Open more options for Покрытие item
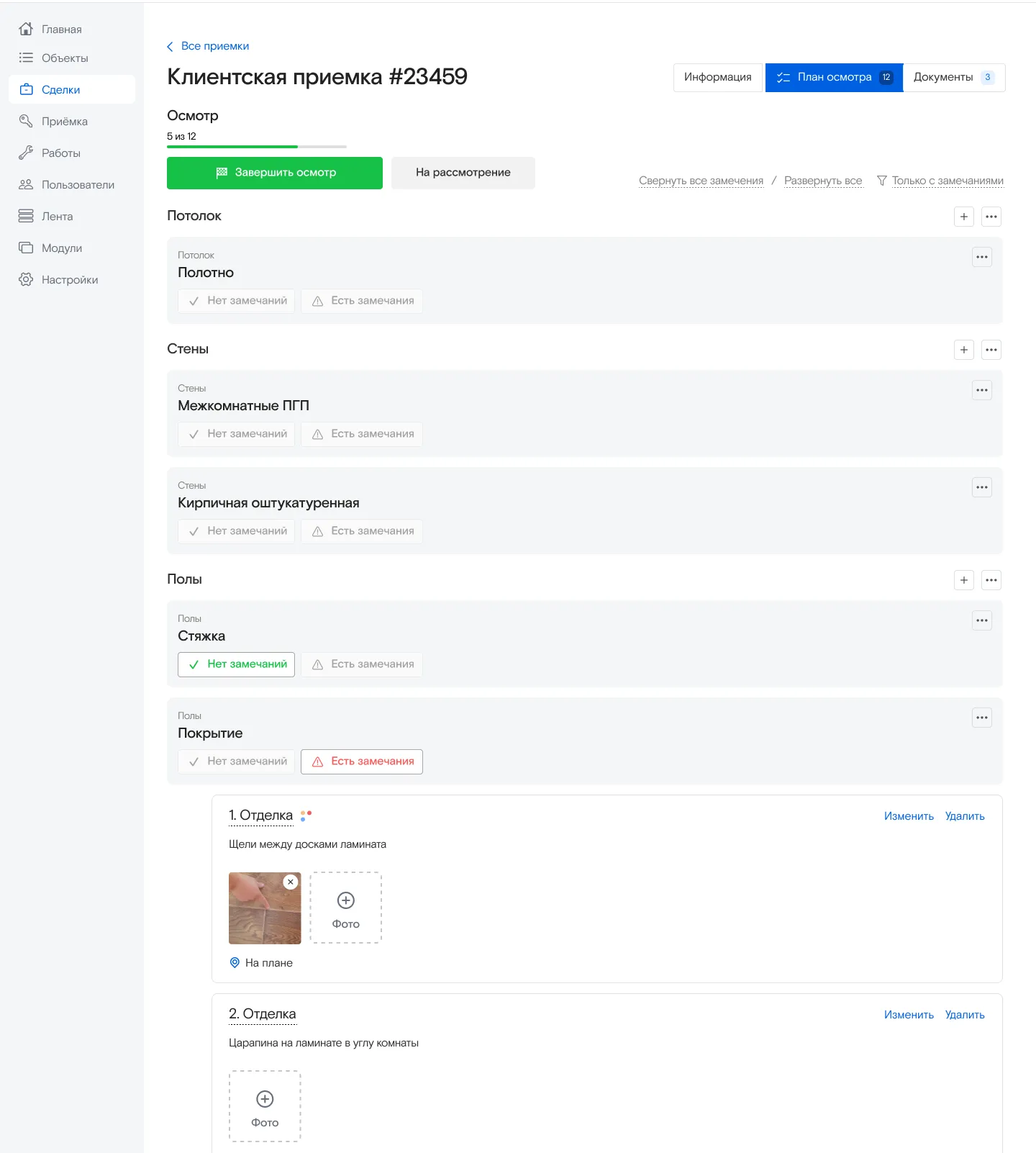The image size is (1036, 1153). tap(981, 718)
